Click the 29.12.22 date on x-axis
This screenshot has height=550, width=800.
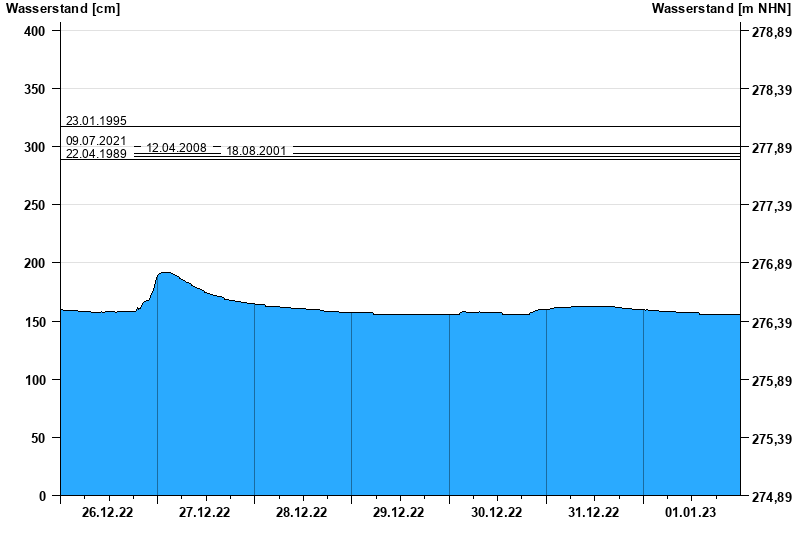tap(399, 513)
